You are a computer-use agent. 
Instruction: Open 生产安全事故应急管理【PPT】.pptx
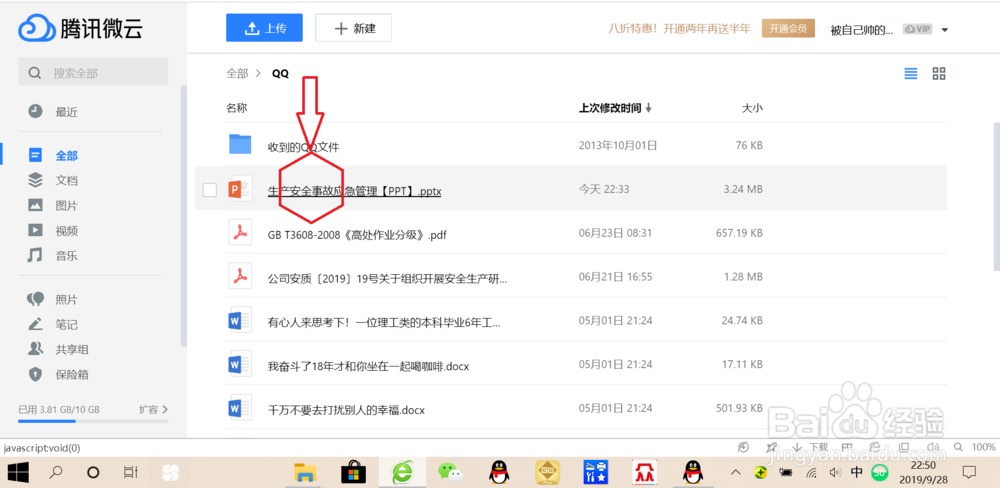(355, 191)
